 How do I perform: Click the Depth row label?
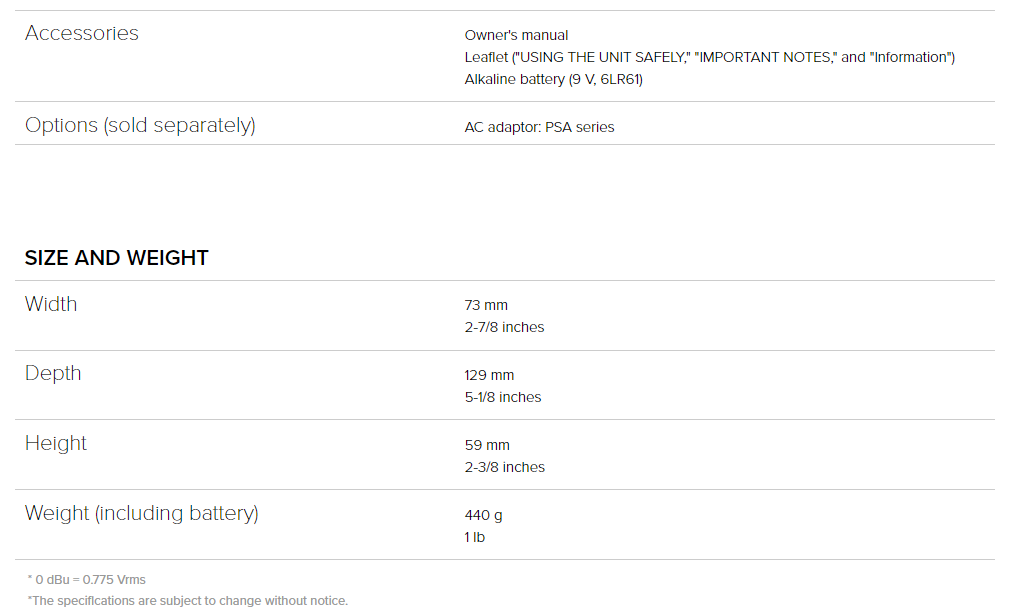tap(53, 373)
